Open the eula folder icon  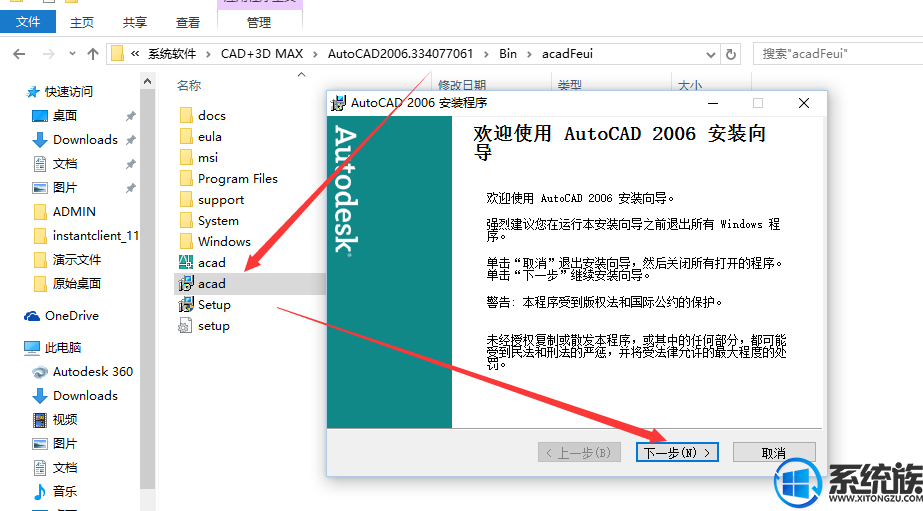click(186, 137)
